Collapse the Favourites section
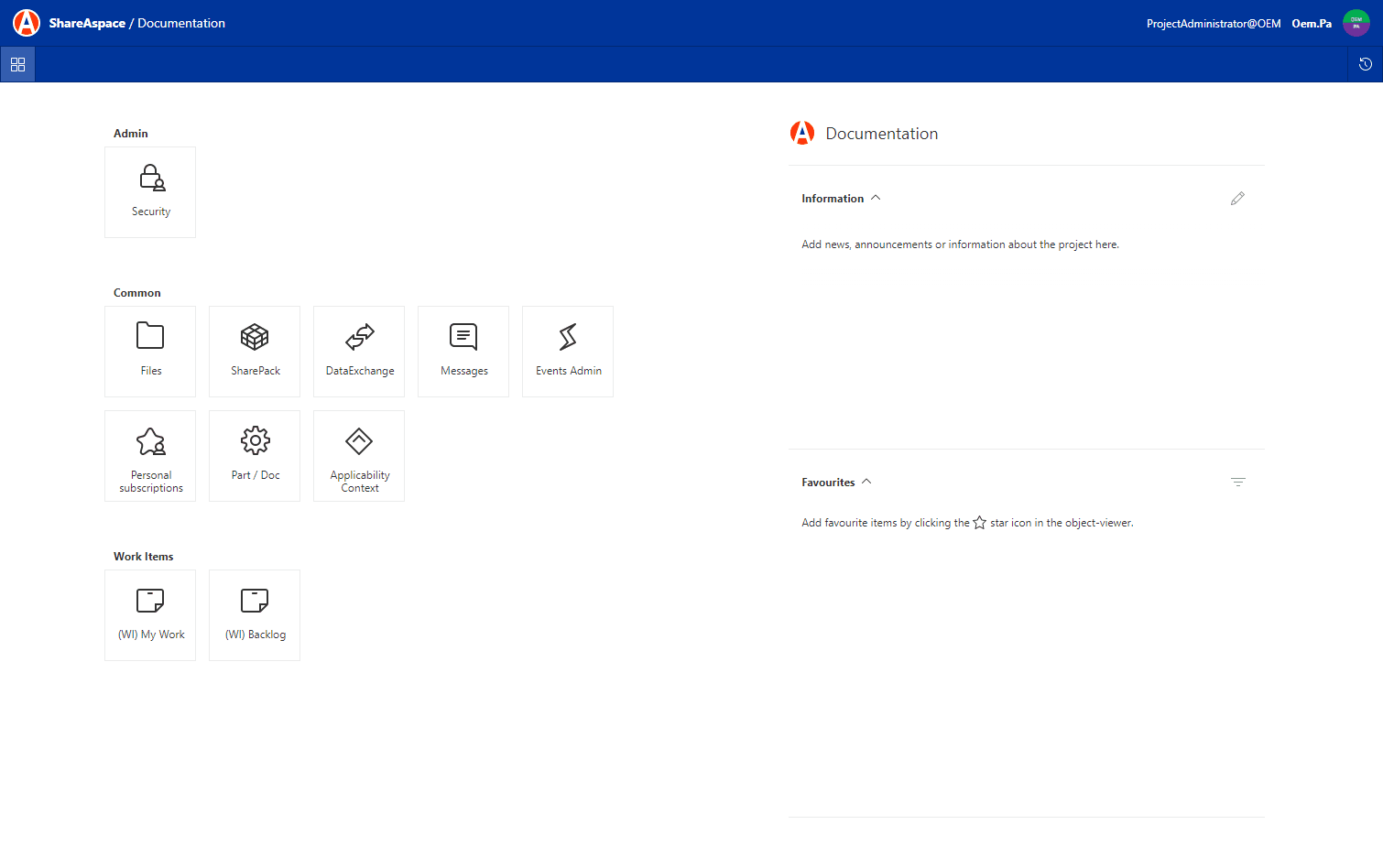1383x868 pixels. pyautogui.click(x=866, y=482)
